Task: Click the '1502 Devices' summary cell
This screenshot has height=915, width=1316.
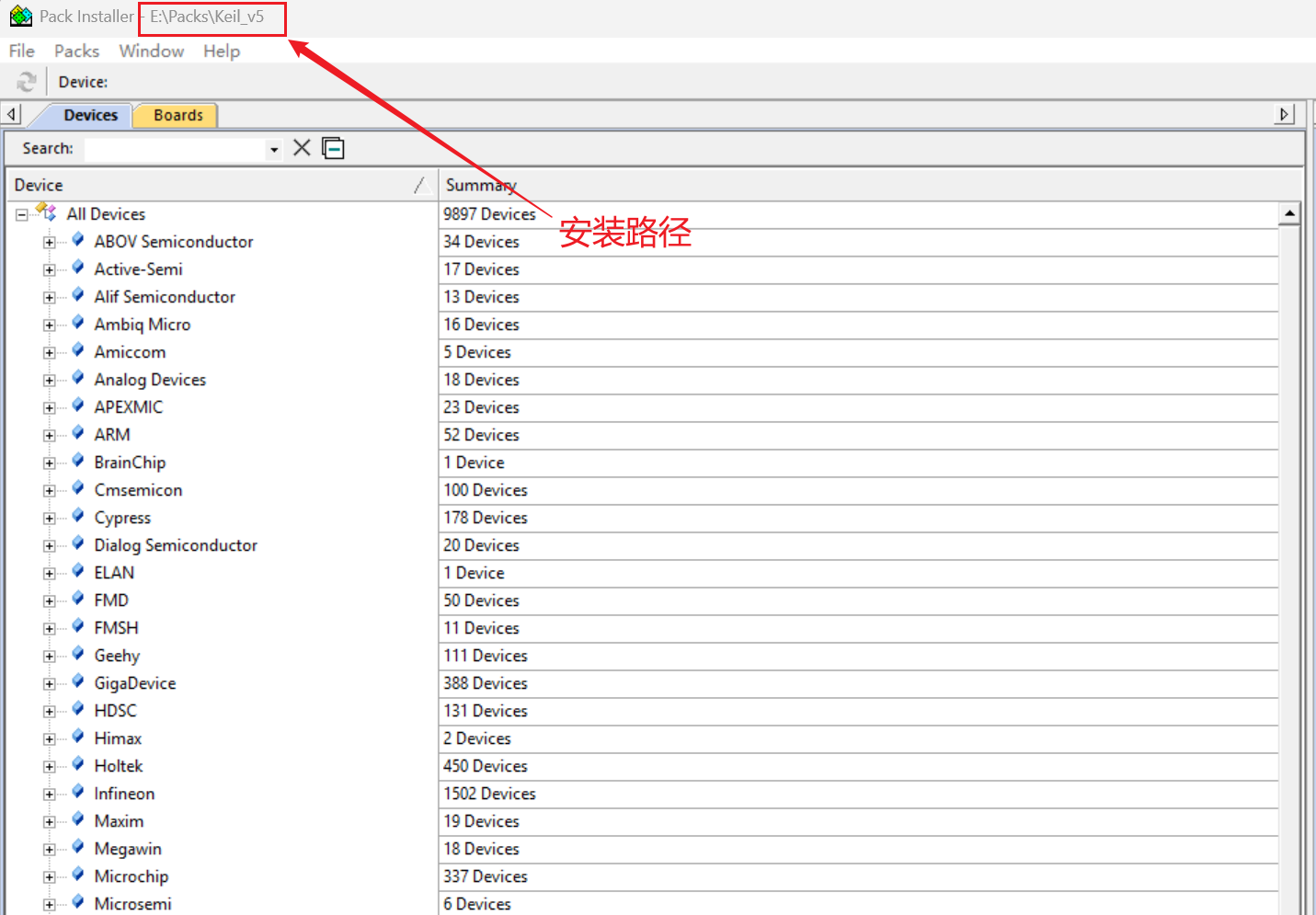Action: point(489,794)
